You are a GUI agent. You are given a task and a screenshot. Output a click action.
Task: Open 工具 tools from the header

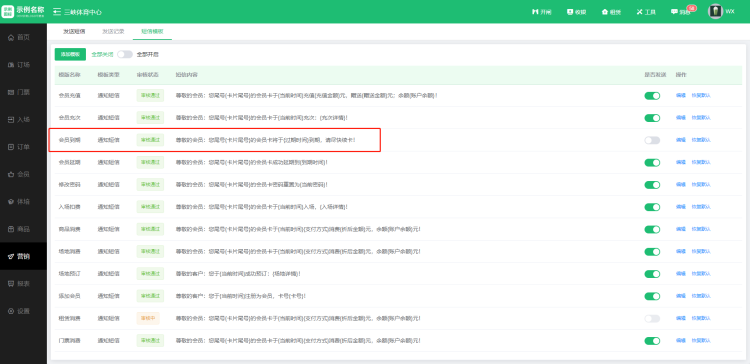coord(646,12)
